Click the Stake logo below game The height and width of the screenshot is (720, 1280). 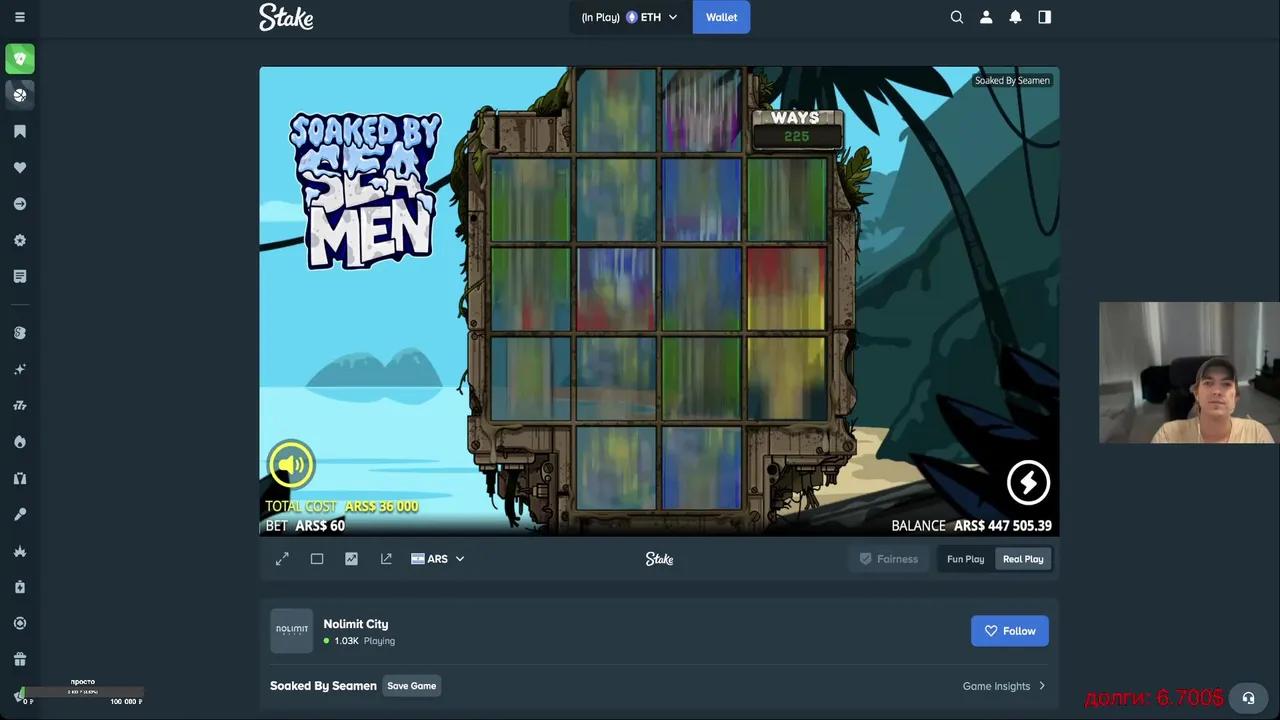[x=659, y=559]
